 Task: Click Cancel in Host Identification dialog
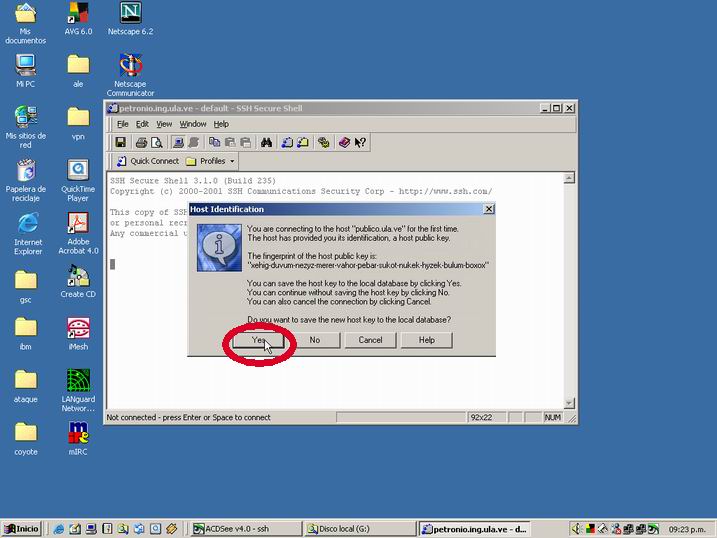point(370,340)
